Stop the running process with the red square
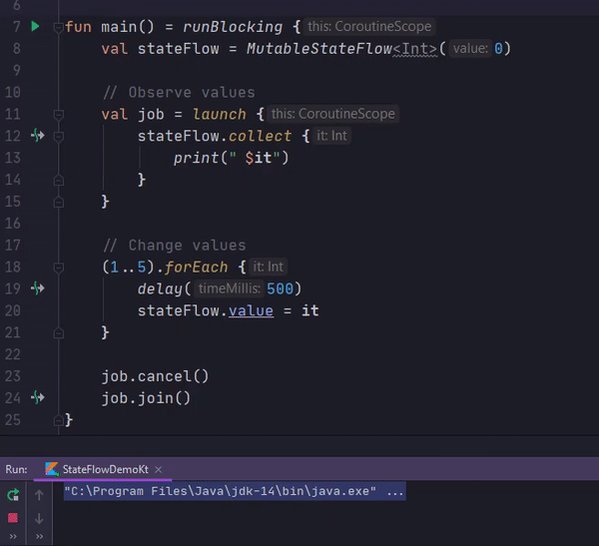Viewport: 599px width, 546px height. click(13, 518)
